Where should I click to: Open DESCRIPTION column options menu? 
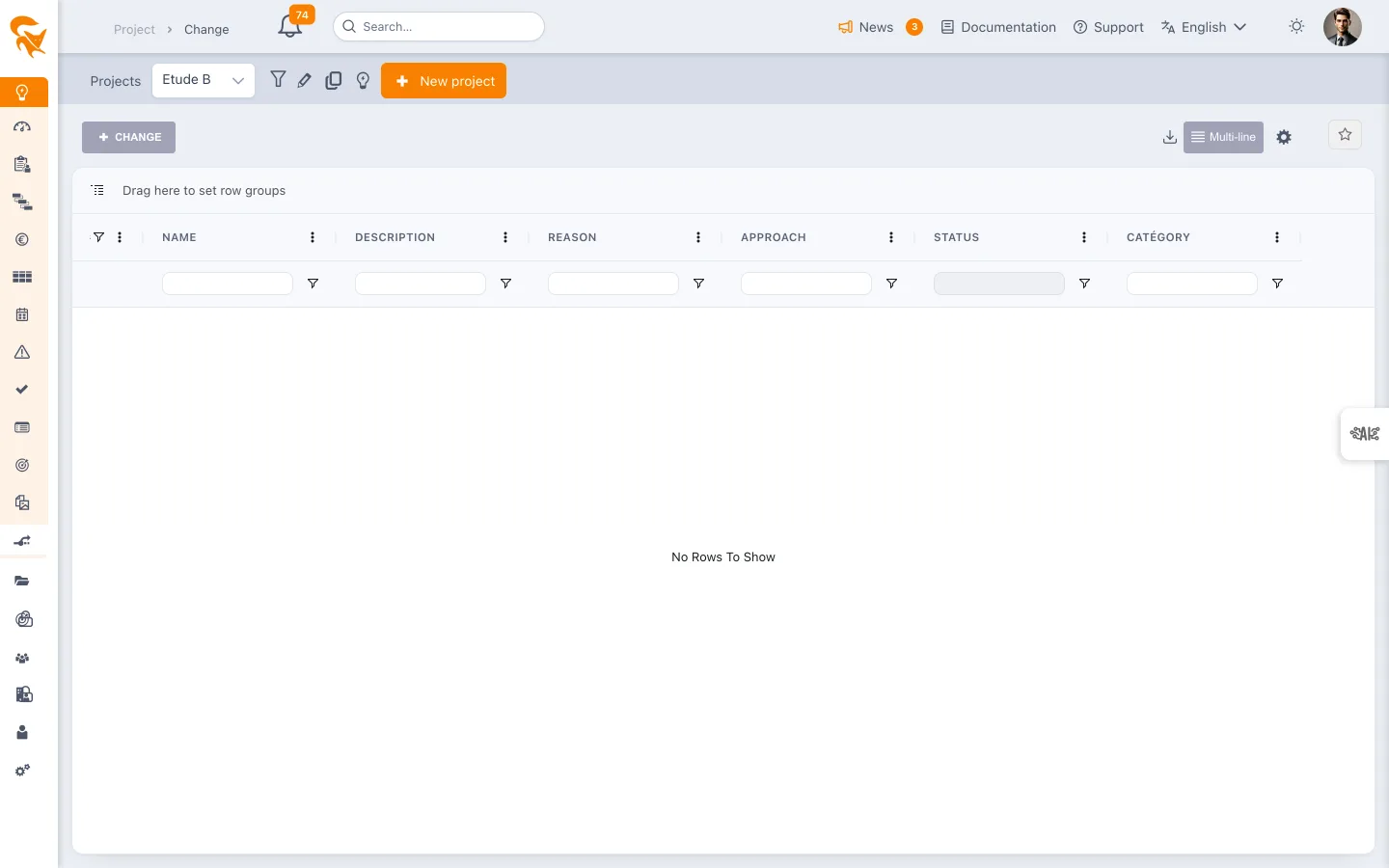505,237
